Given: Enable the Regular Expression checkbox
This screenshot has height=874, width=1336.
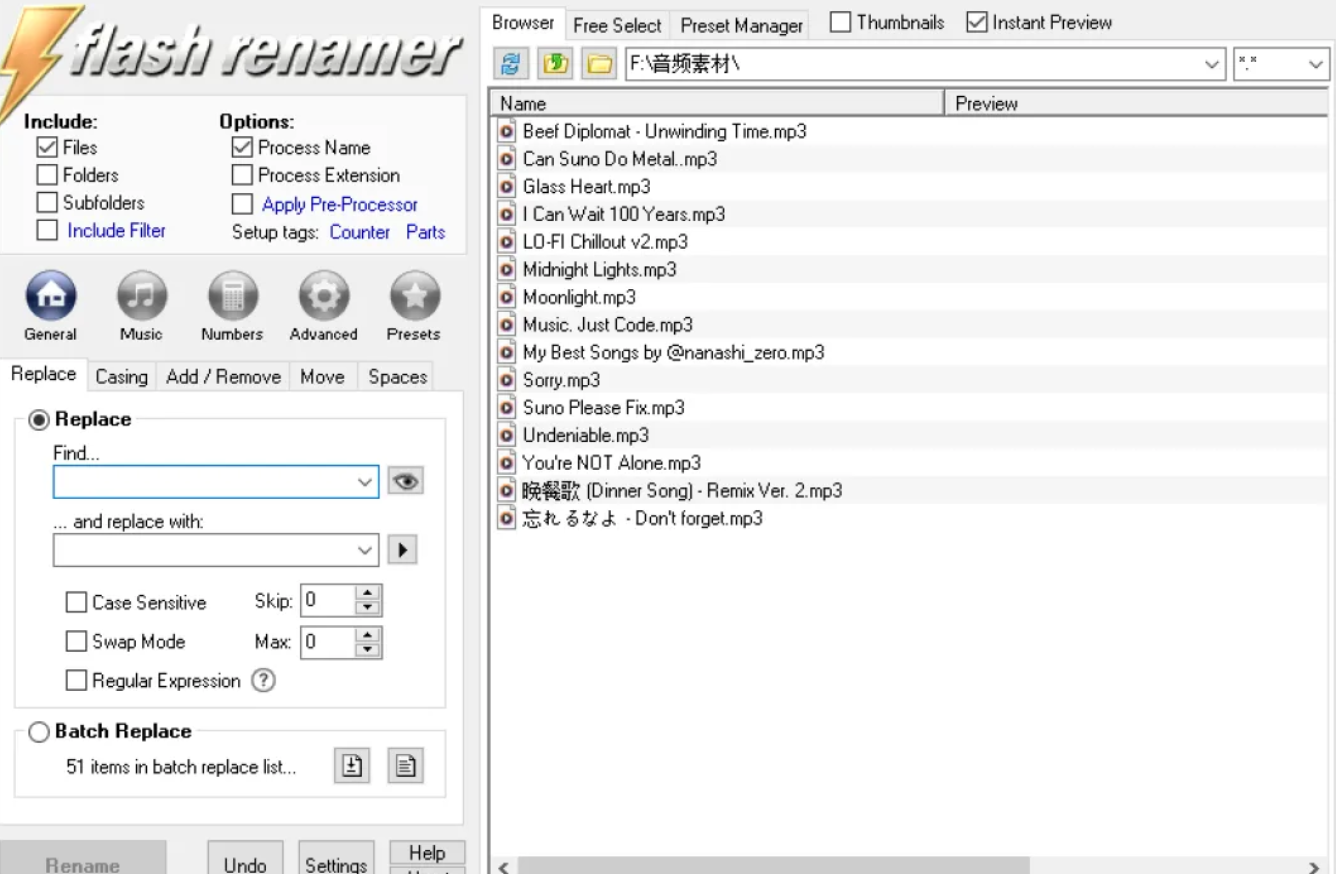Looking at the screenshot, I should click(76, 681).
